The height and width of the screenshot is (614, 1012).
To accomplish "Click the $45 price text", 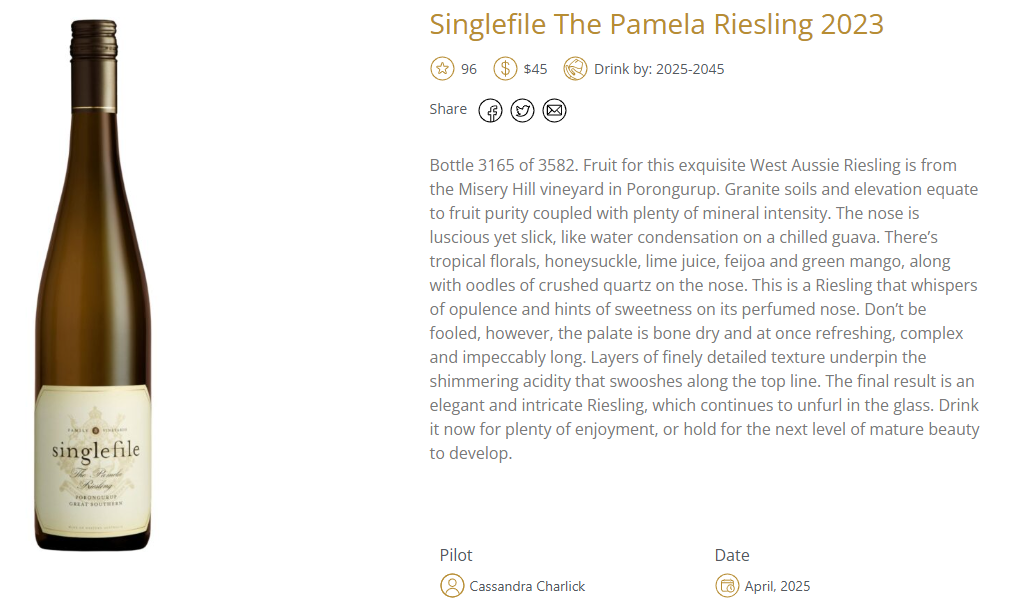I will point(536,69).
